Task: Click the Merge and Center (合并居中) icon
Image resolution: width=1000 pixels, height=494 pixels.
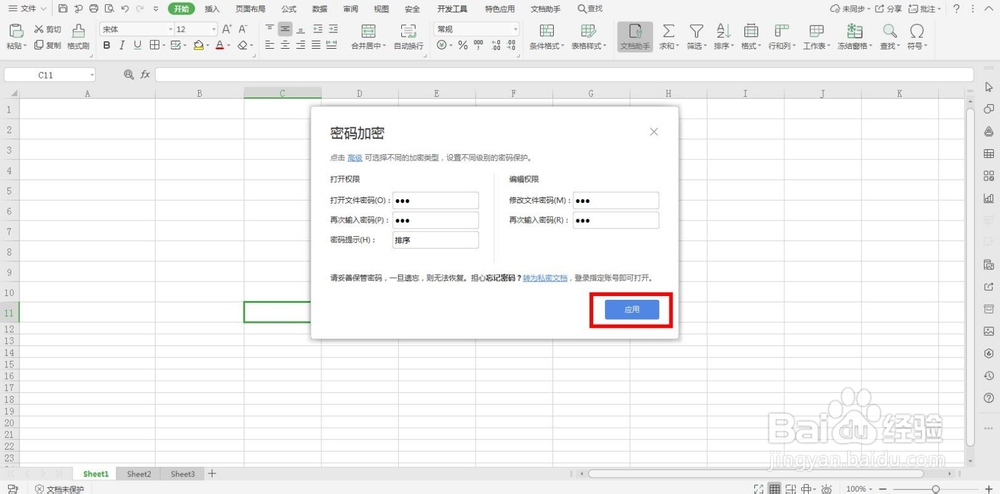Action: tap(368, 31)
